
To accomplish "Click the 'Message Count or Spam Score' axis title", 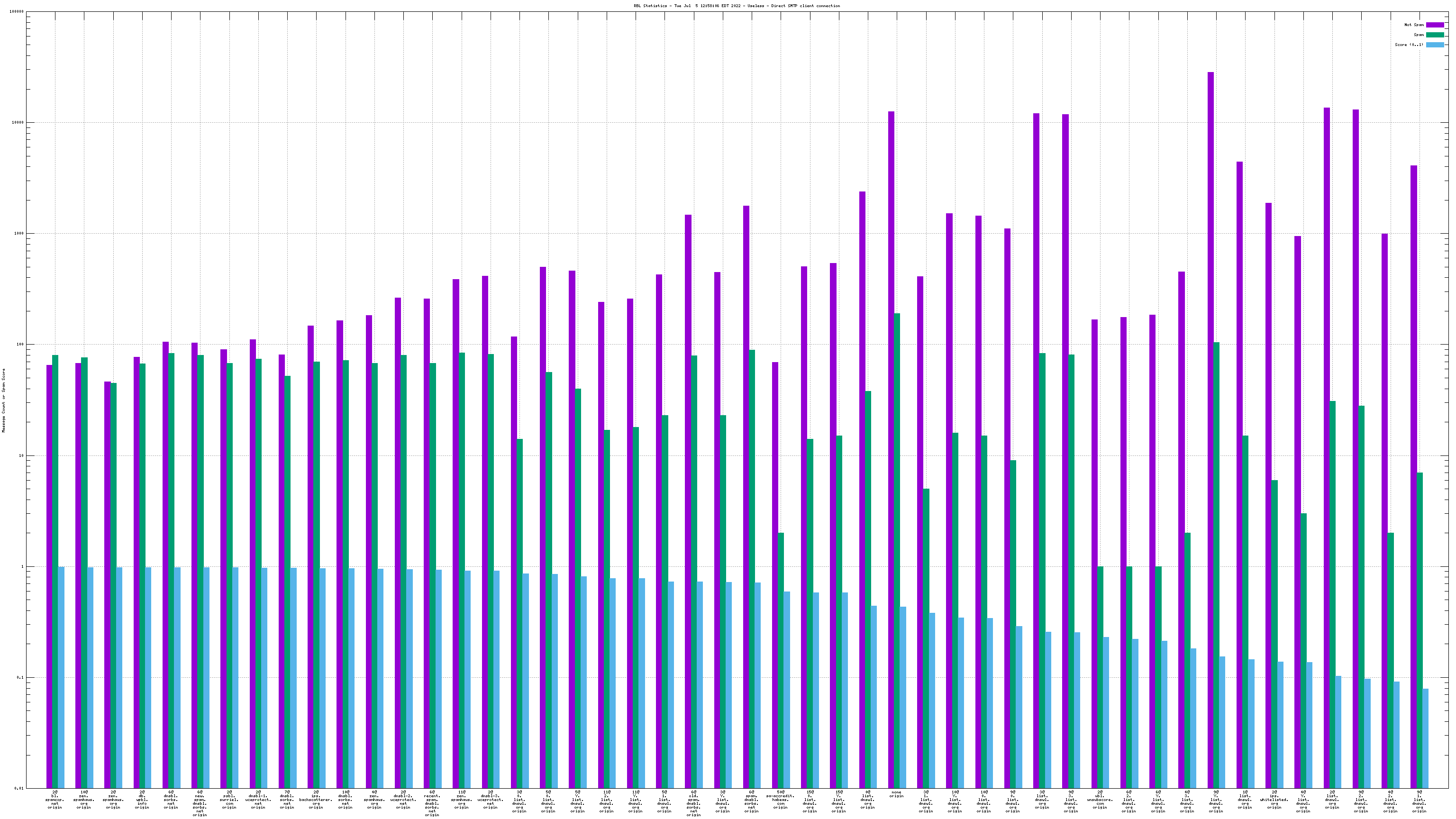I will [x=3, y=400].
